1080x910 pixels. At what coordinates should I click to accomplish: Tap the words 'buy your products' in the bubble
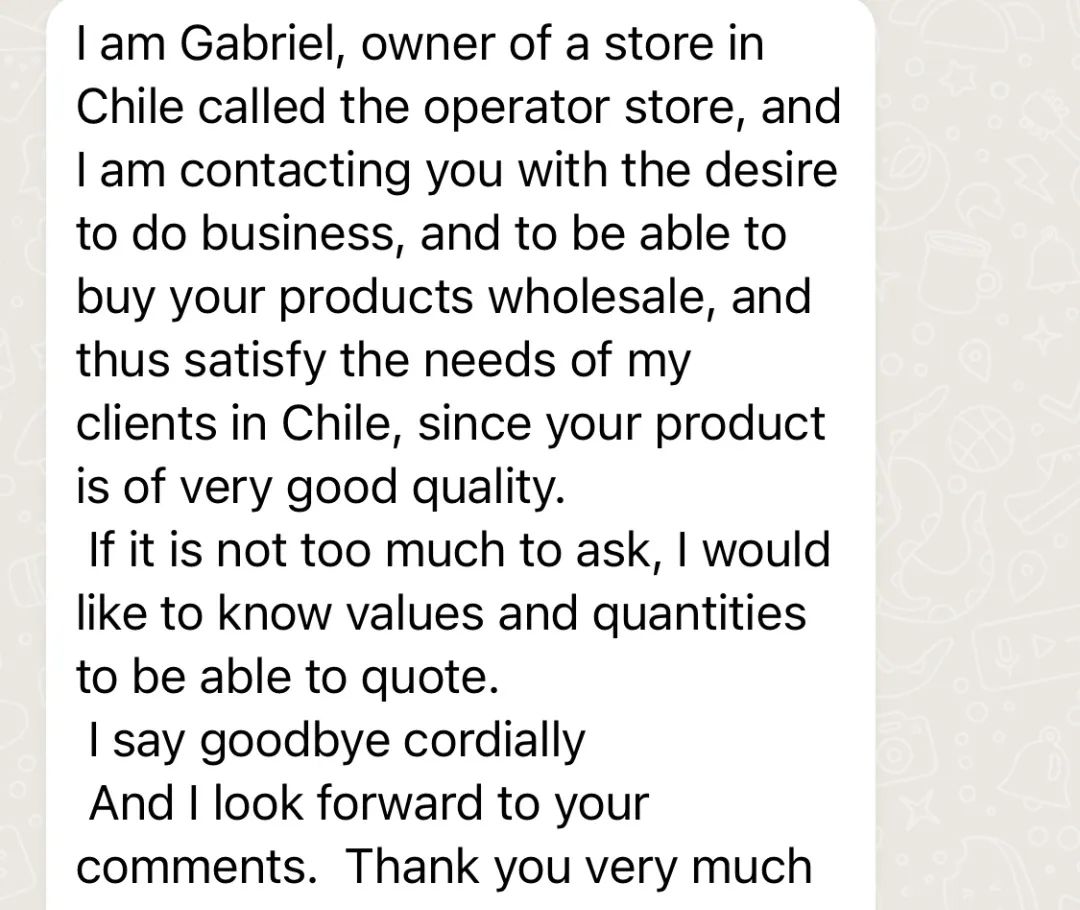pos(274,298)
